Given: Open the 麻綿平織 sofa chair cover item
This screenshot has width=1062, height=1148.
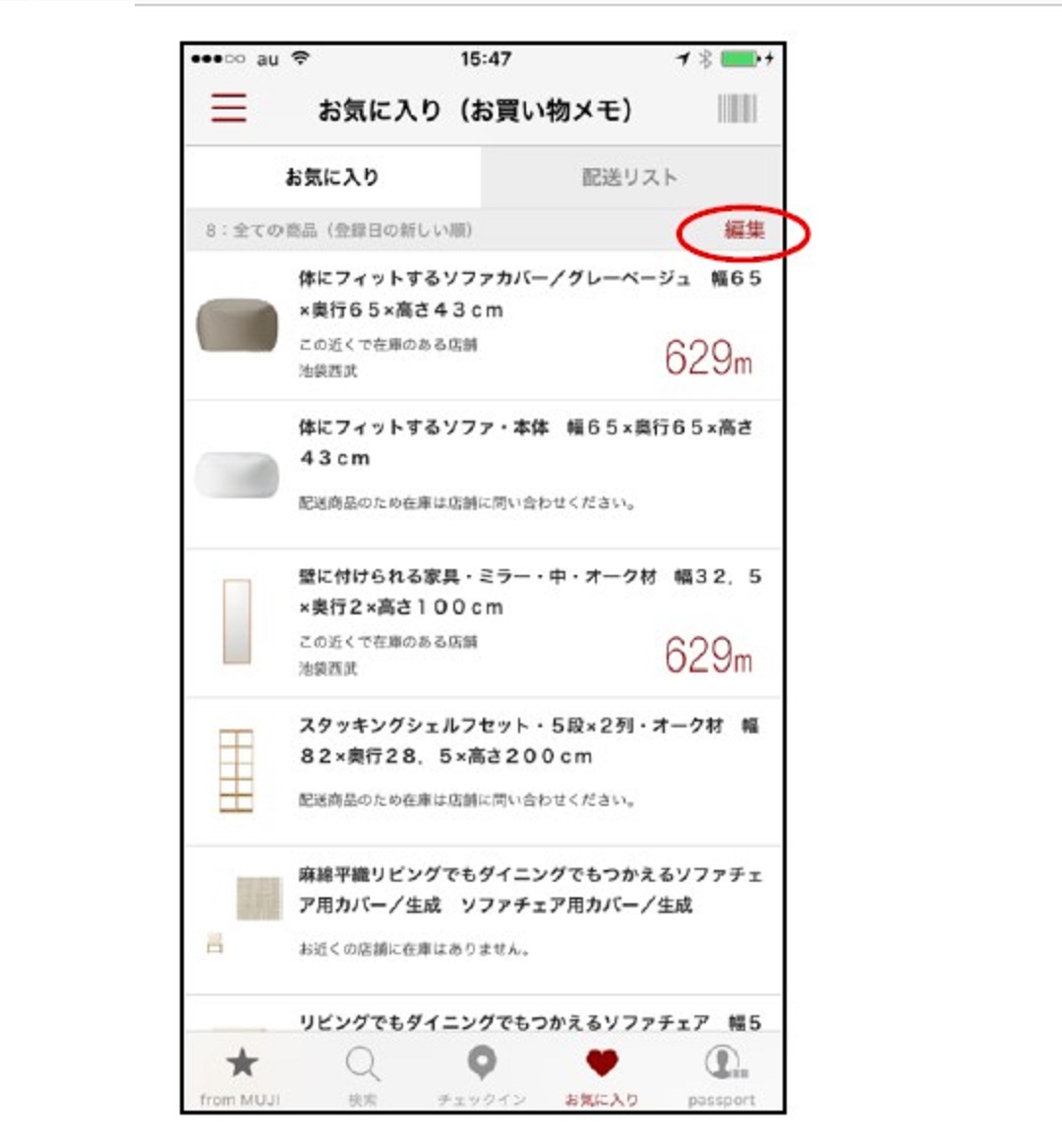Looking at the screenshot, I should click(x=484, y=920).
